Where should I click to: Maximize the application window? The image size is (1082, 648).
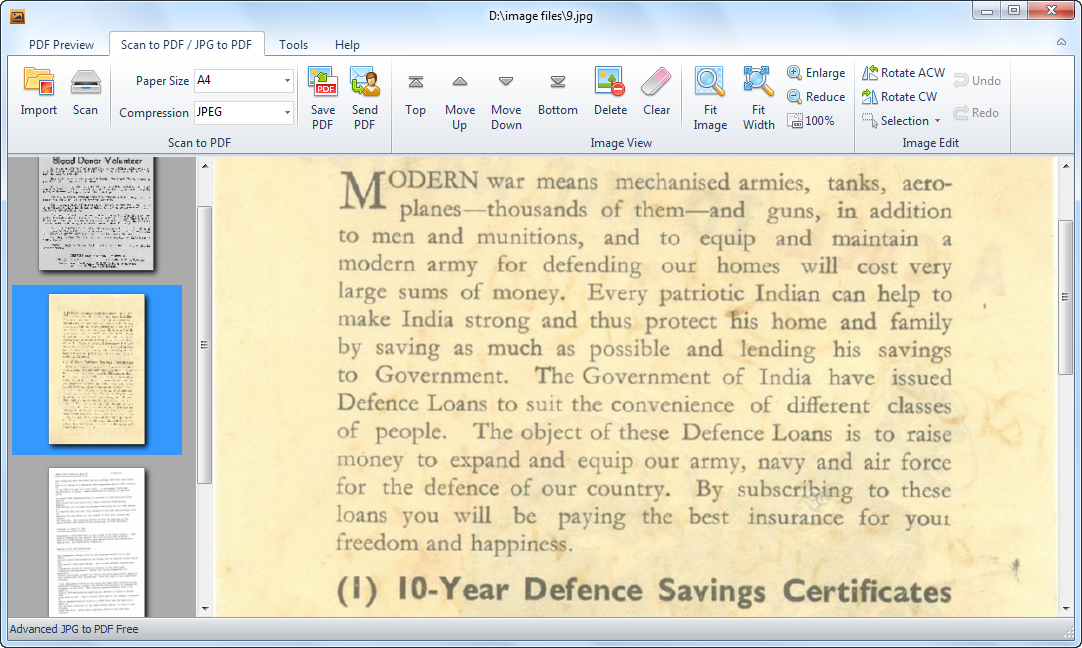click(1014, 10)
